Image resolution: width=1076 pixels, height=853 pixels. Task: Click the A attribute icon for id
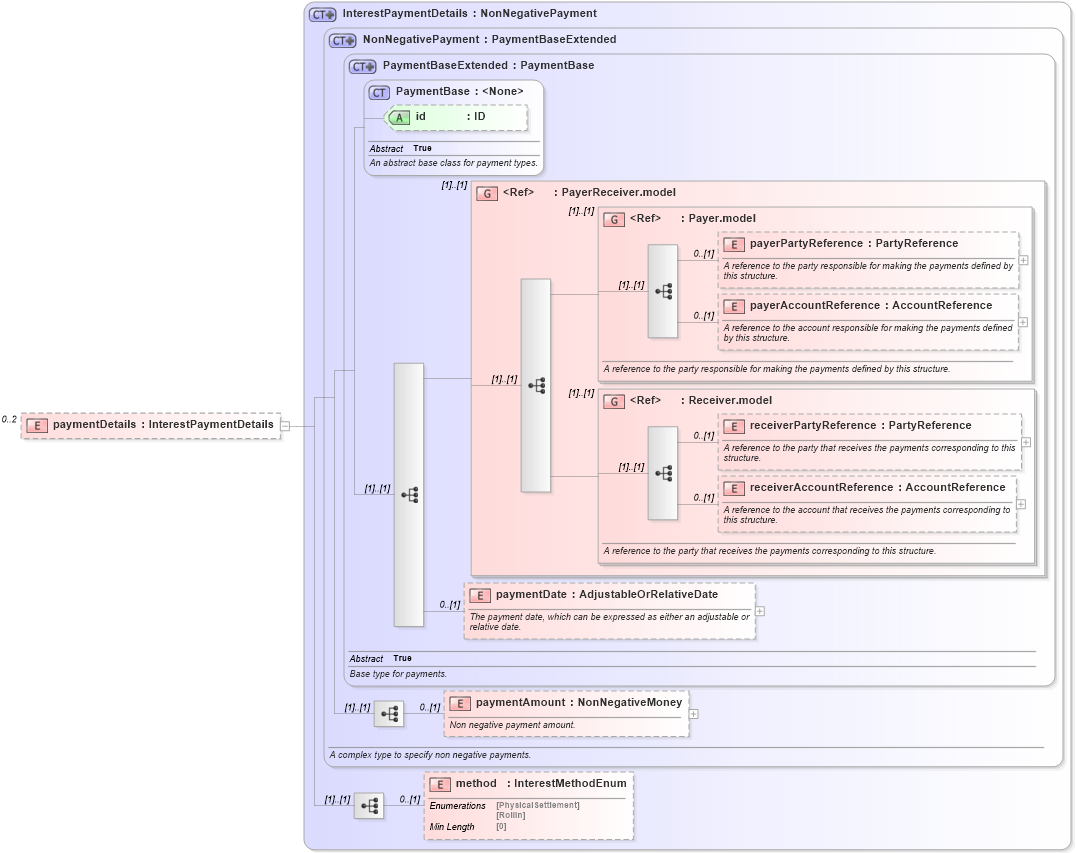(399, 117)
